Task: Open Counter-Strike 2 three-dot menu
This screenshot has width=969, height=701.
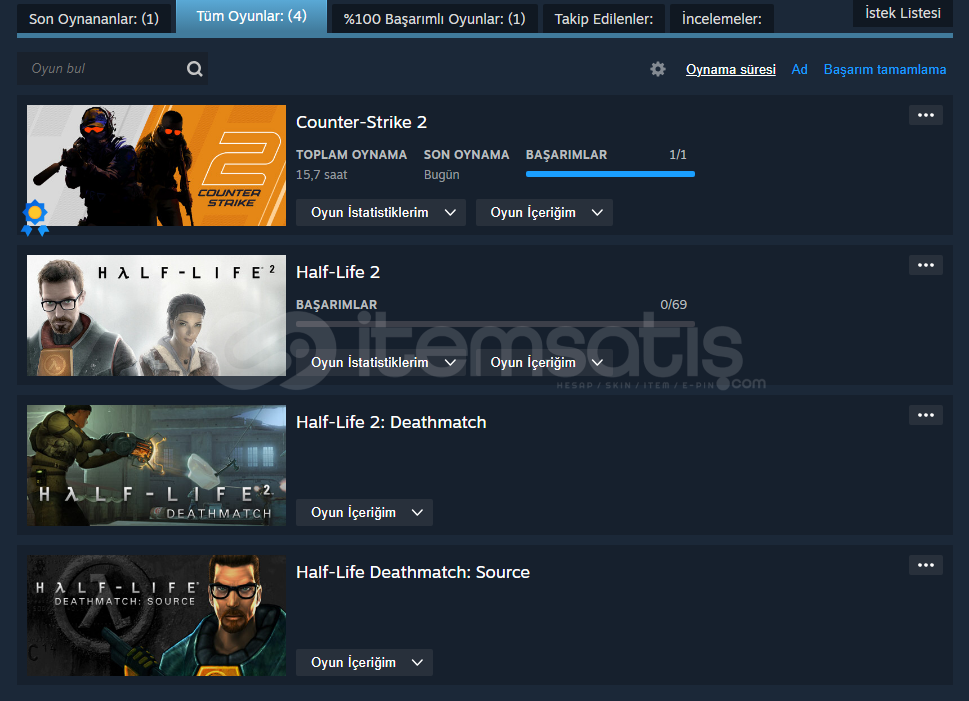Action: tap(926, 115)
